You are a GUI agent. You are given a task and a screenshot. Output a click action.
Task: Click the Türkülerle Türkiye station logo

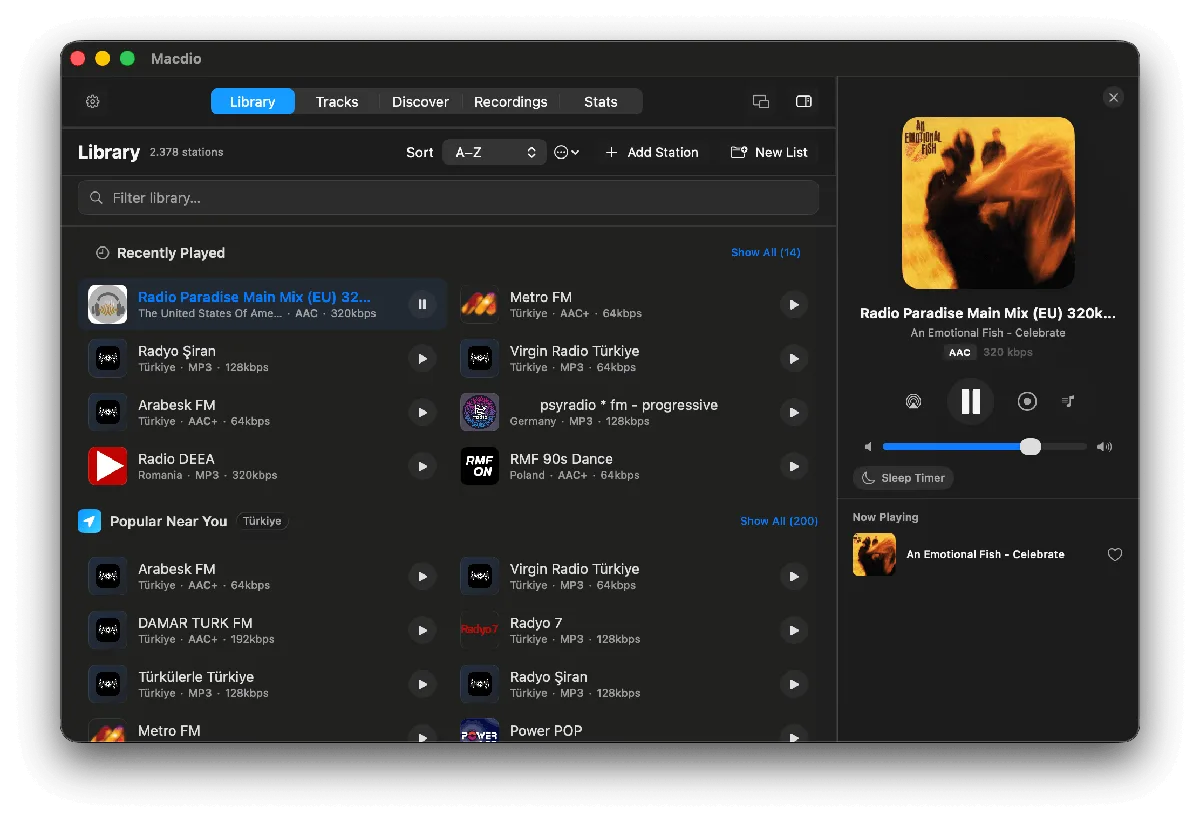tap(108, 684)
